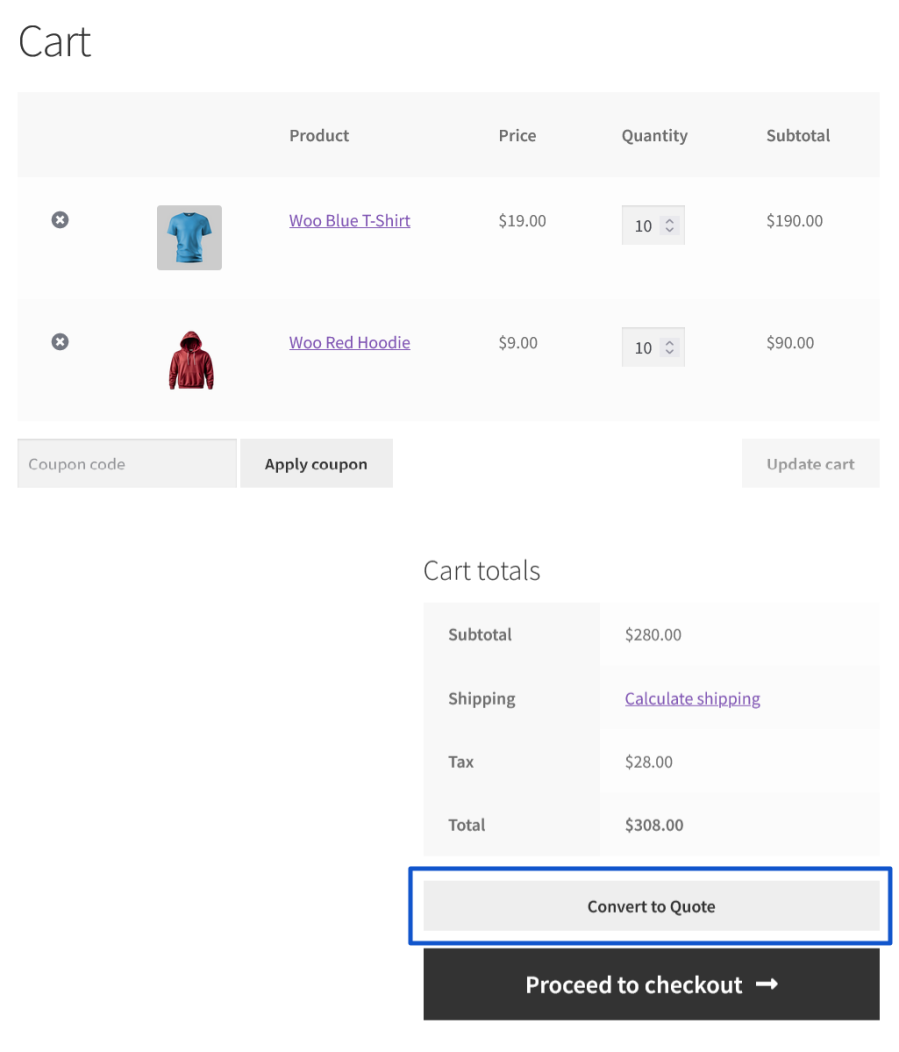This screenshot has width=899, height=1052.
Task: Proceed to checkout
Action: 651,985
